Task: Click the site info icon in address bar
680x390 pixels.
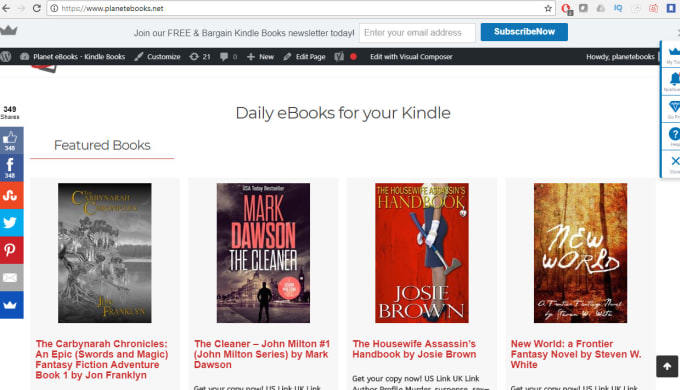Action: (54, 8)
